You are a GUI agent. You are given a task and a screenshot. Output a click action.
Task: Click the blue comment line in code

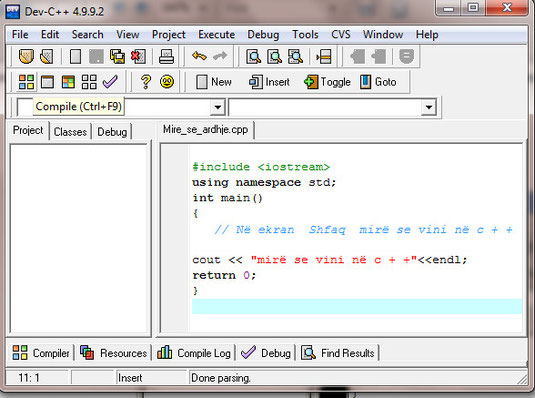coord(363,229)
